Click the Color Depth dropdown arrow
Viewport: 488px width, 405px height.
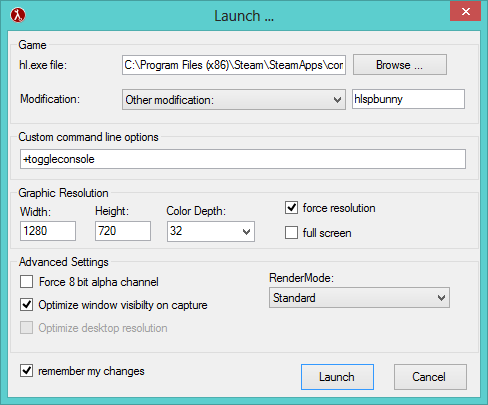tap(246, 232)
